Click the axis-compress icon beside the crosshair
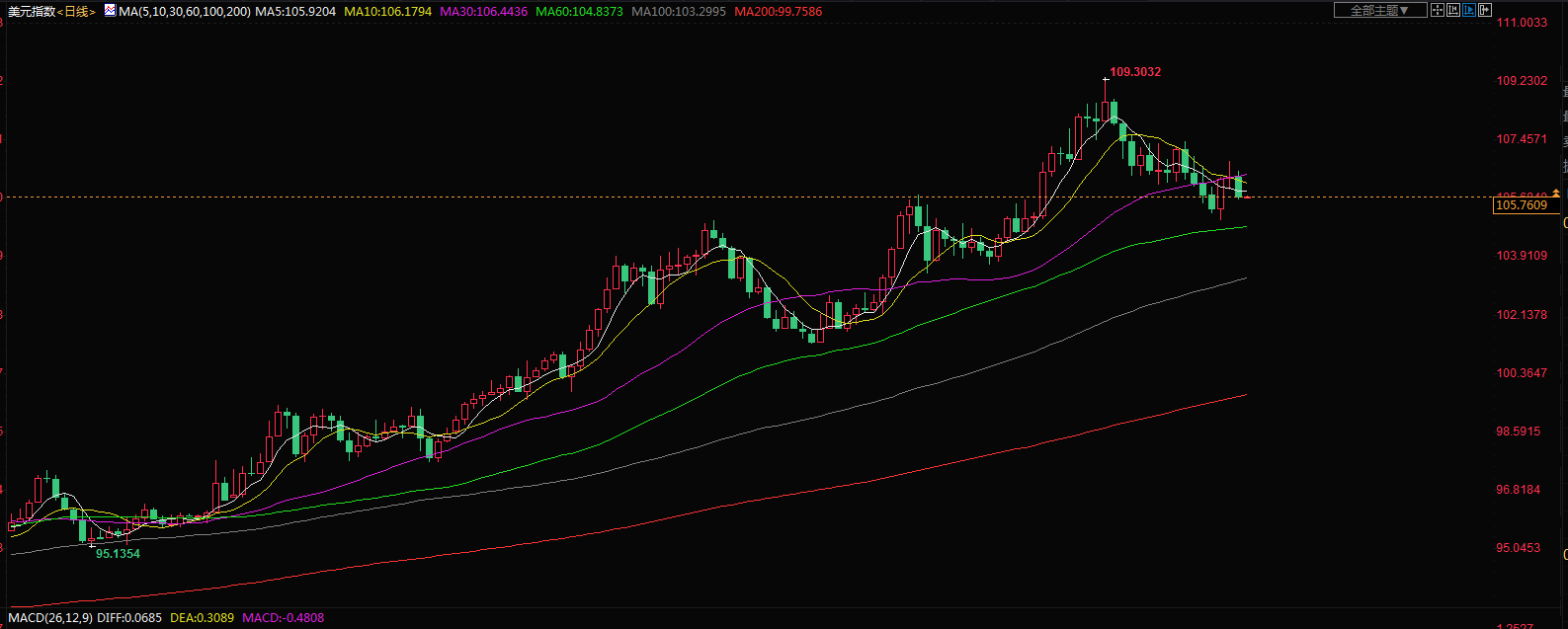Viewport: 1568px width, 629px height. coord(1453,10)
